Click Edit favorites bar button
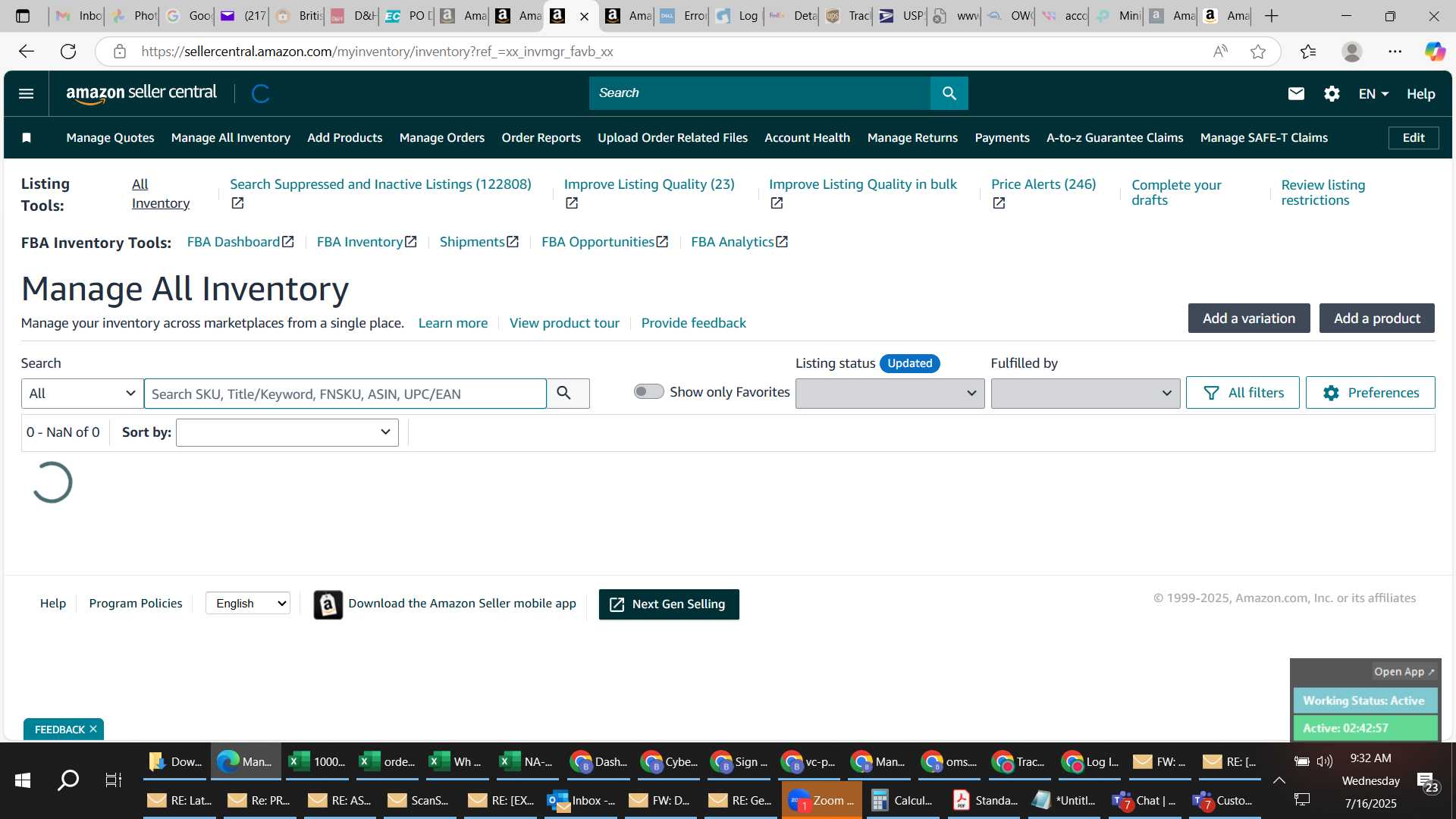Viewport: 1456px width, 819px height. tap(1414, 137)
